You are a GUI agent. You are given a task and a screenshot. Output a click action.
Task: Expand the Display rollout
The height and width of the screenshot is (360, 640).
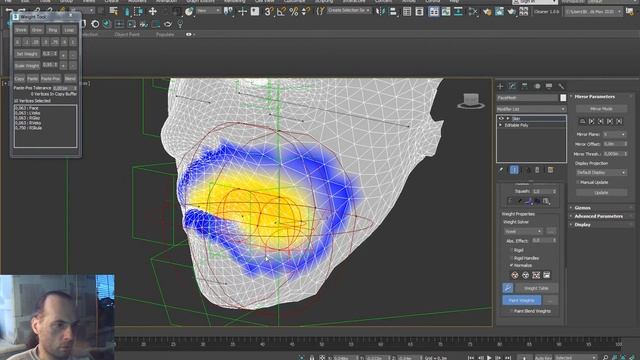coord(582,225)
